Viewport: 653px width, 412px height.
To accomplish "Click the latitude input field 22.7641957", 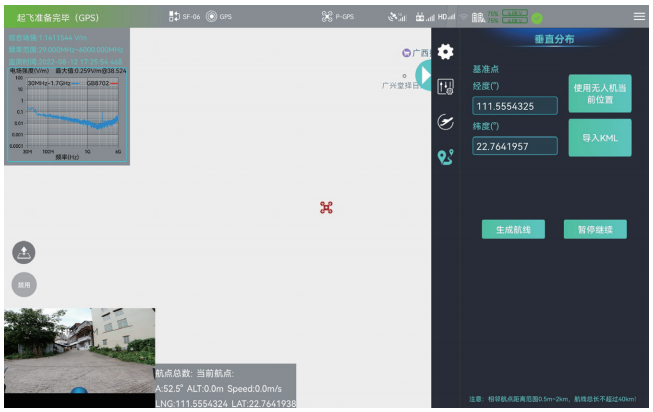I will point(515,146).
